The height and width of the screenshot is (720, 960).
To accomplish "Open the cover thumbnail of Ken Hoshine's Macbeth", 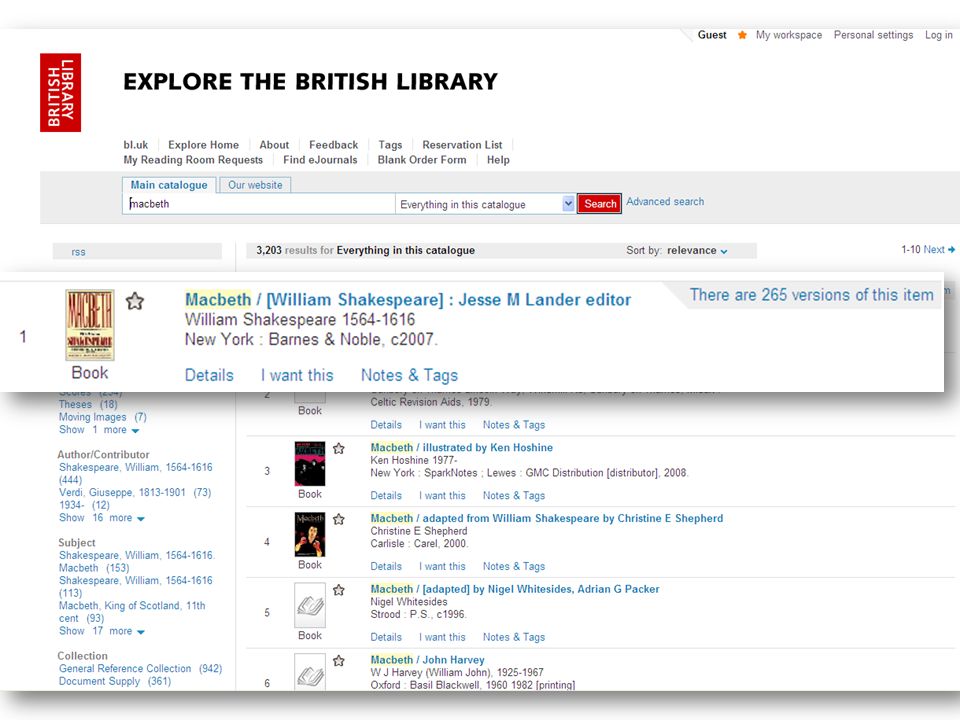I will [310, 463].
